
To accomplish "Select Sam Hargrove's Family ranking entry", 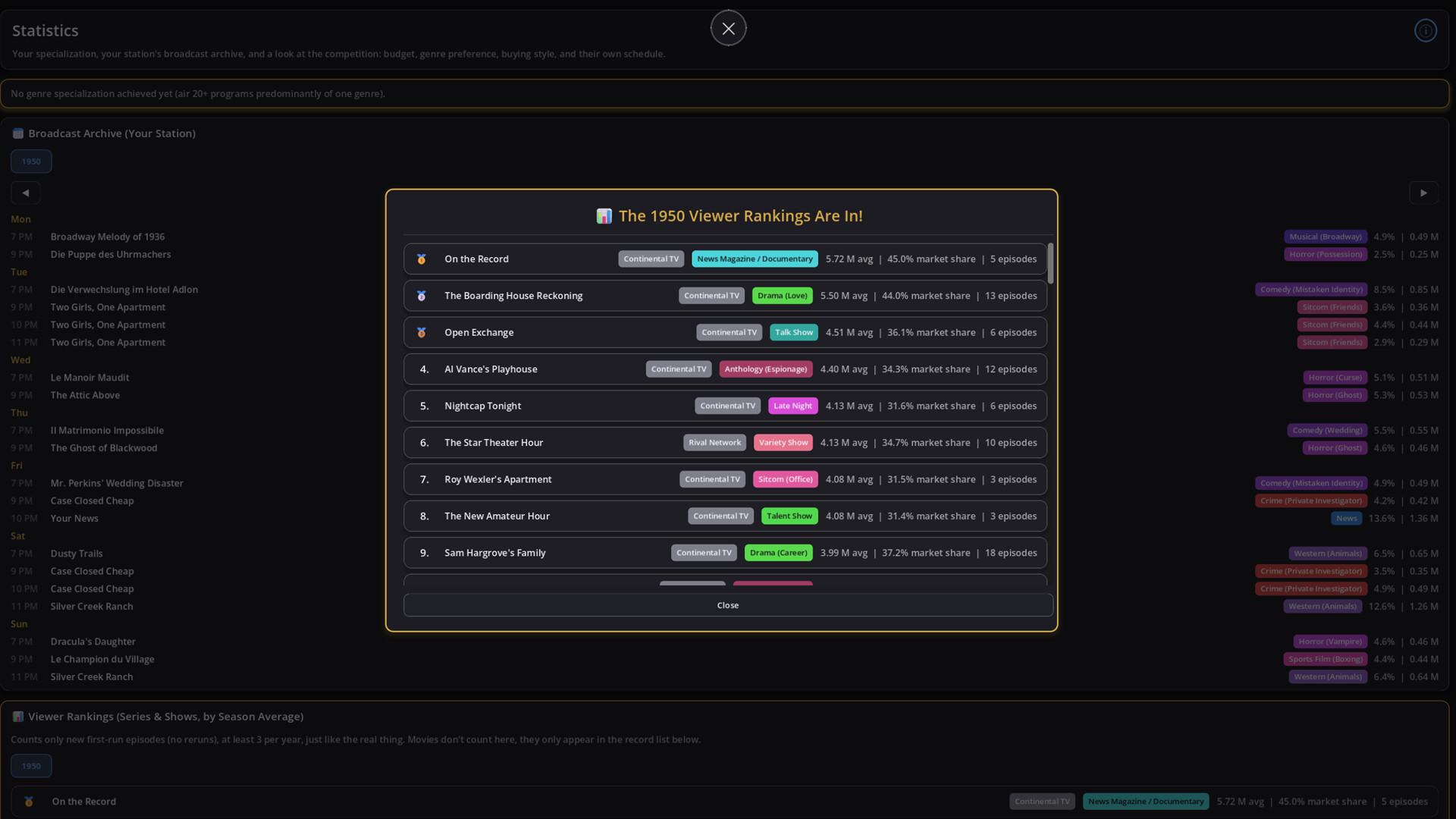I will pos(725,553).
